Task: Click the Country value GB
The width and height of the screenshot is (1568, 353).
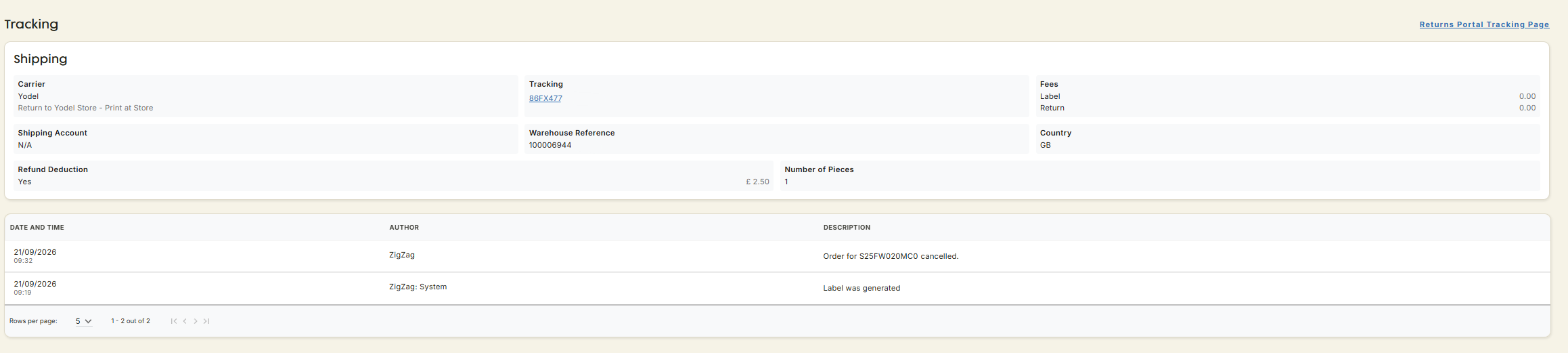Action: click(1045, 145)
